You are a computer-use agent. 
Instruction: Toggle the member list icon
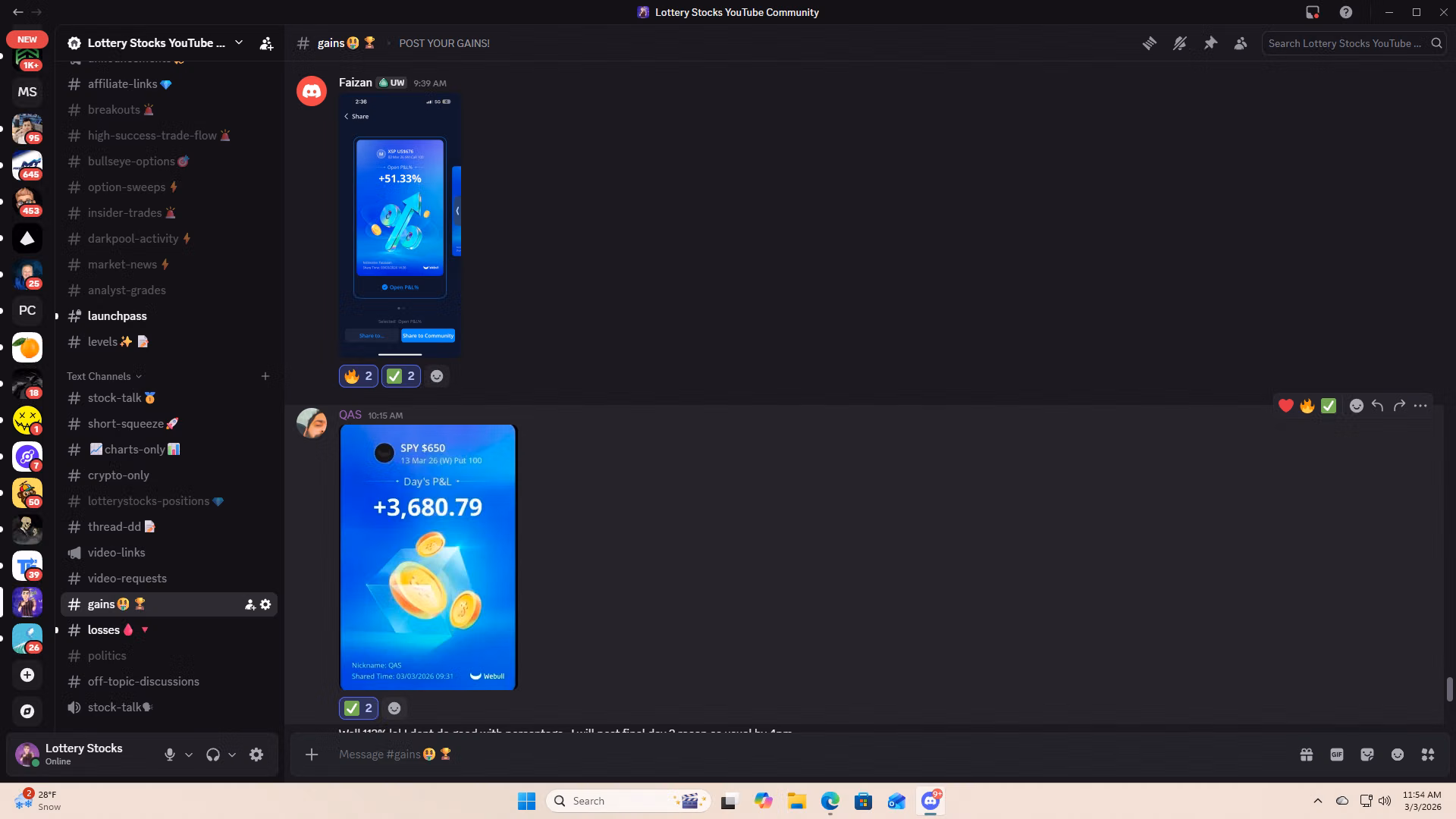(1241, 43)
